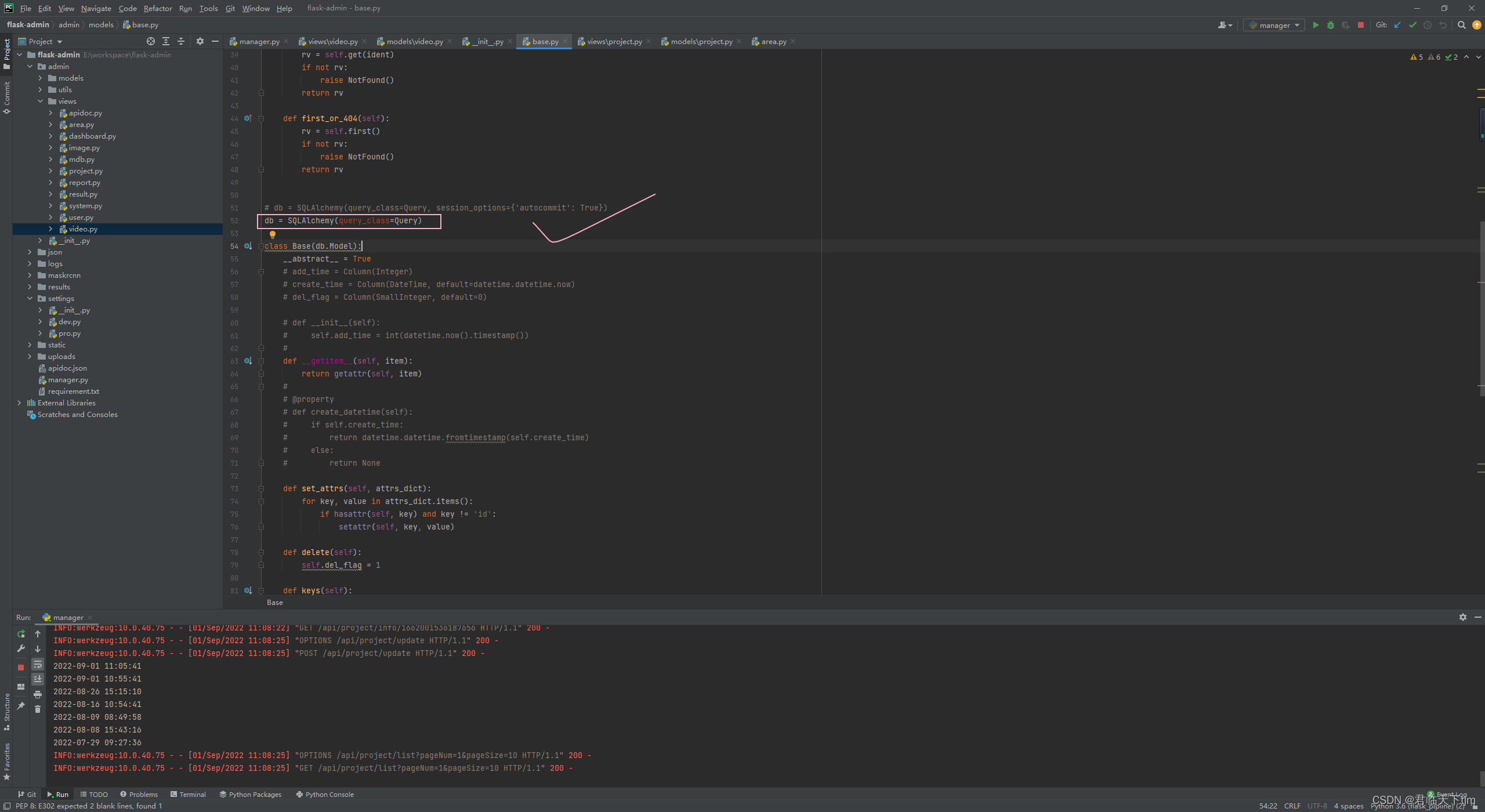Screen dimensions: 1485x812
Task: Collapse the views folder
Action: 41,101
